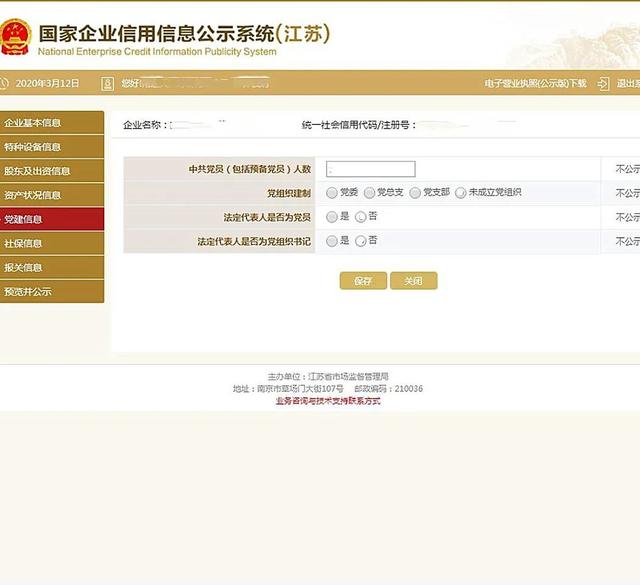This screenshot has width=640, height=585.
Task: Click the 主办单位 江苏省市场监督管理局 footer text
Action: click(328, 376)
